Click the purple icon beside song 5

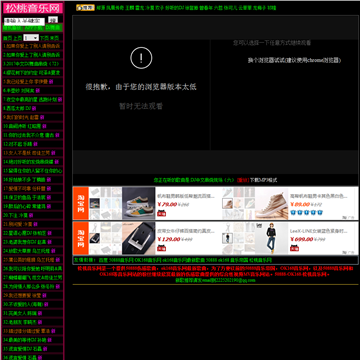pos(51,81)
